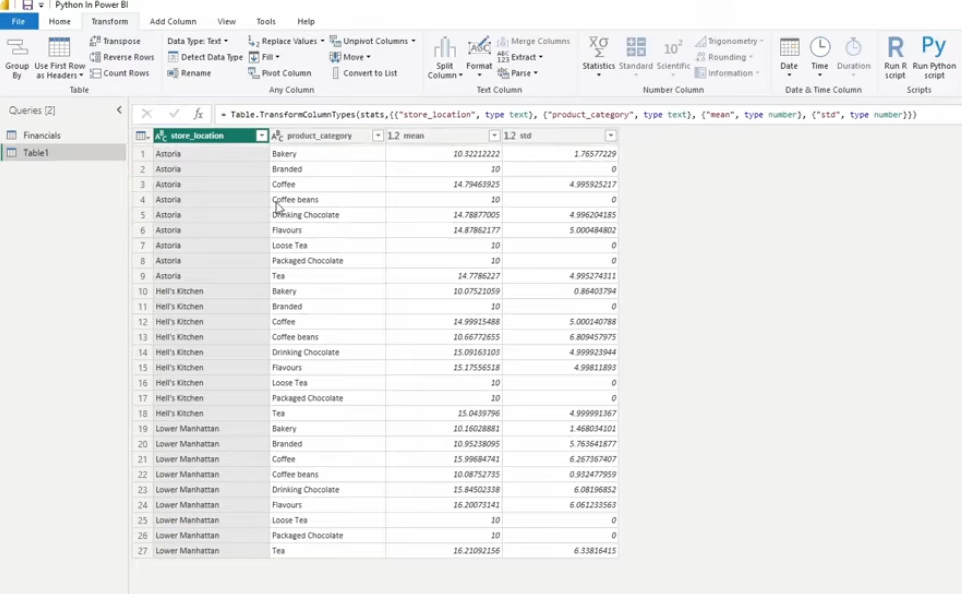Open the Standard number operations

tap(636, 58)
